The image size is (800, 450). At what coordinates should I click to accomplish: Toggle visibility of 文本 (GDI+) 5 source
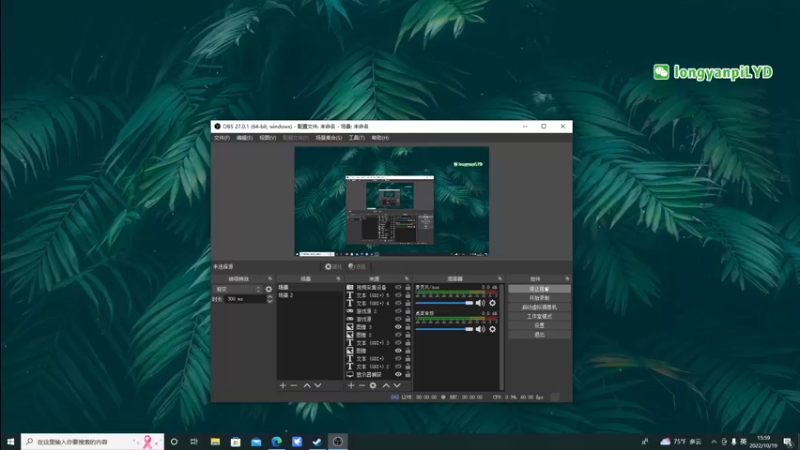tap(398, 295)
